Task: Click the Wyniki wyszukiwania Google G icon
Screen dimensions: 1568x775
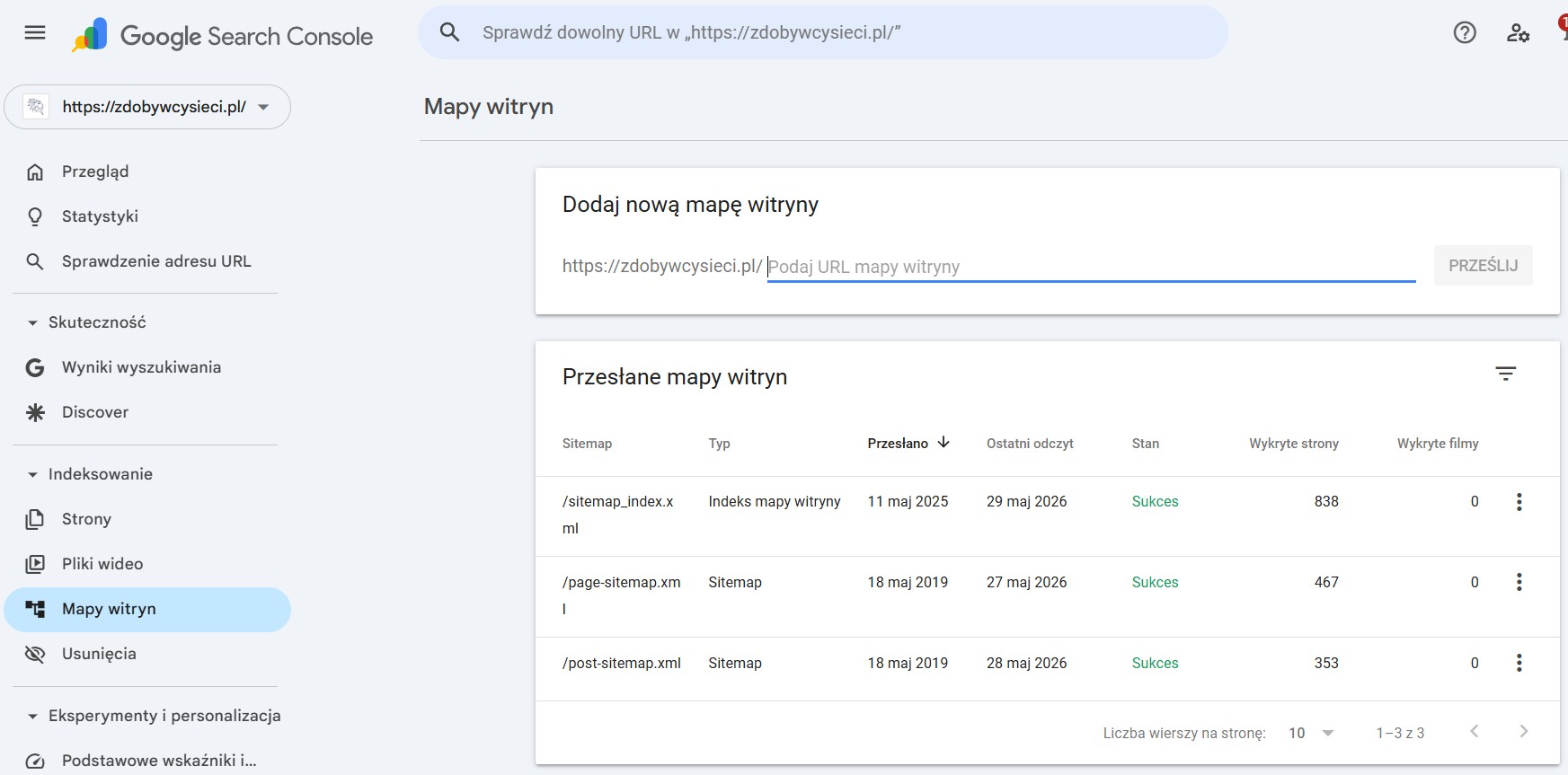Action: pyautogui.click(x=35, y=368)
